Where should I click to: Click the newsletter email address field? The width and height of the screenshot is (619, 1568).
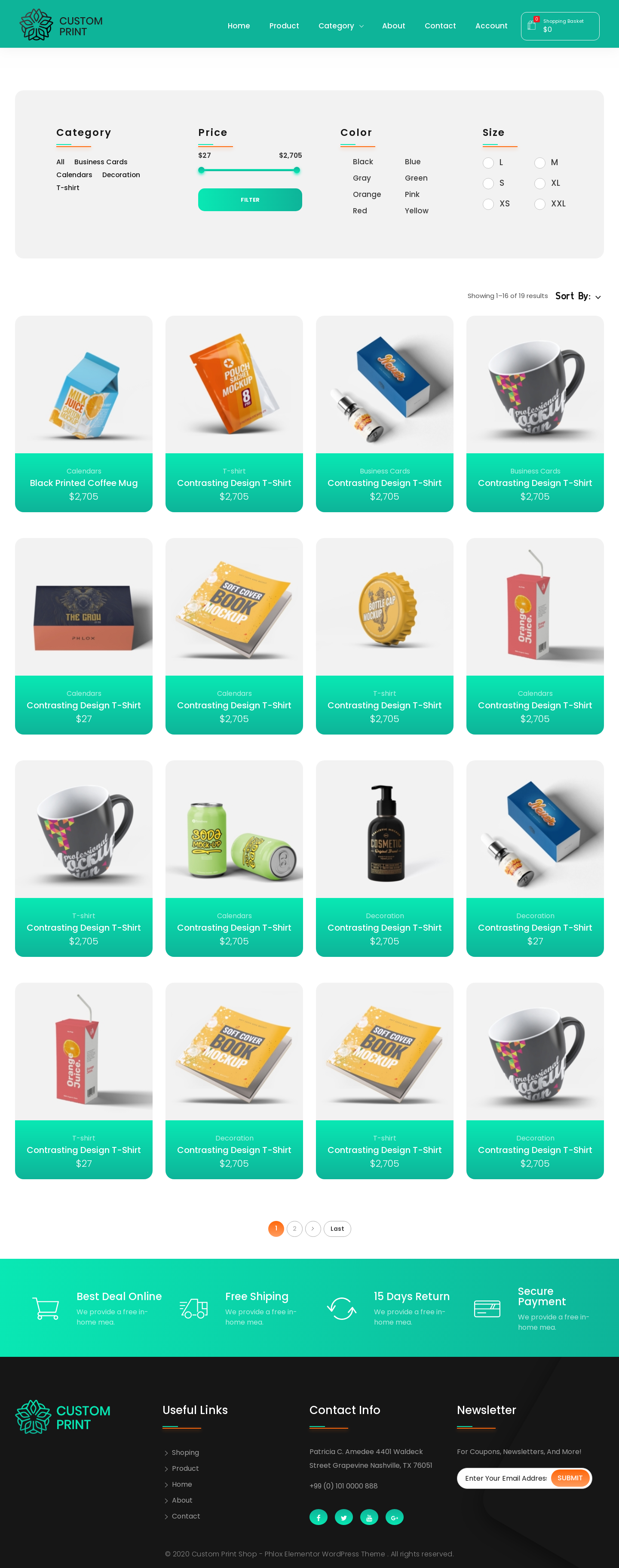[505, 1478]
